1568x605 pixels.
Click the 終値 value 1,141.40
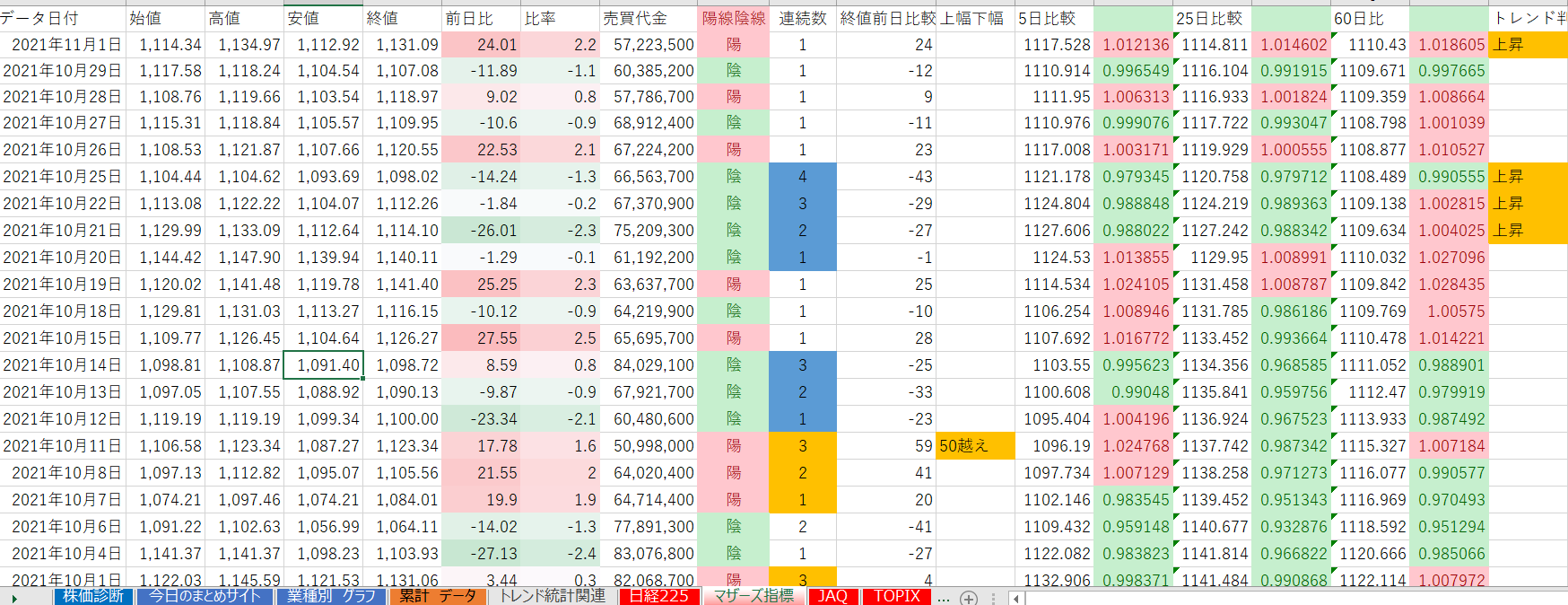(402, 285)
